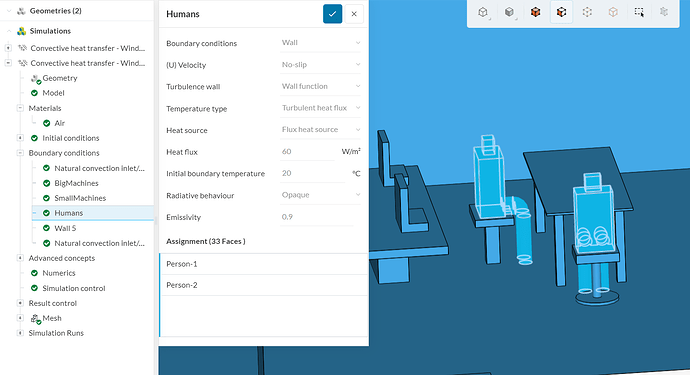Select Natural convection inlet above BigMachines
Screen dimensions: 690x375
tap(99, 168)
